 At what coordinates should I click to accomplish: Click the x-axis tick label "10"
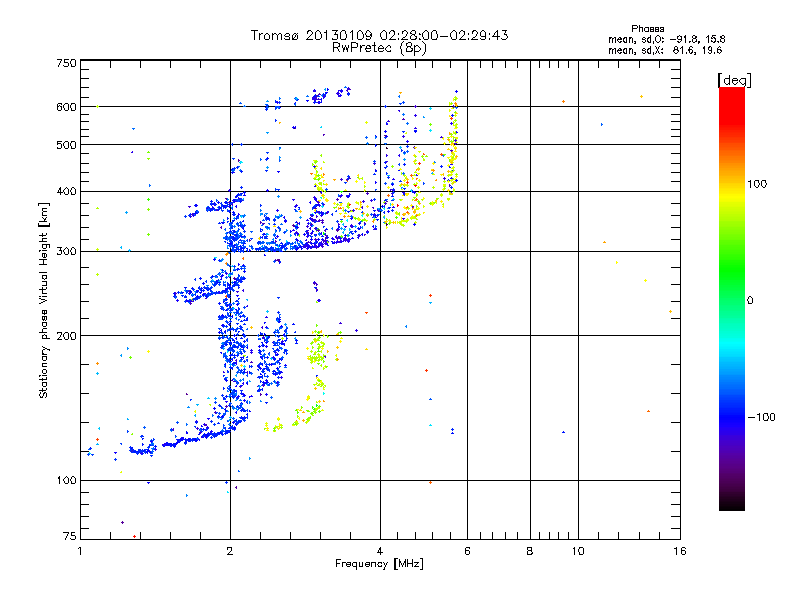coord(578,551)
